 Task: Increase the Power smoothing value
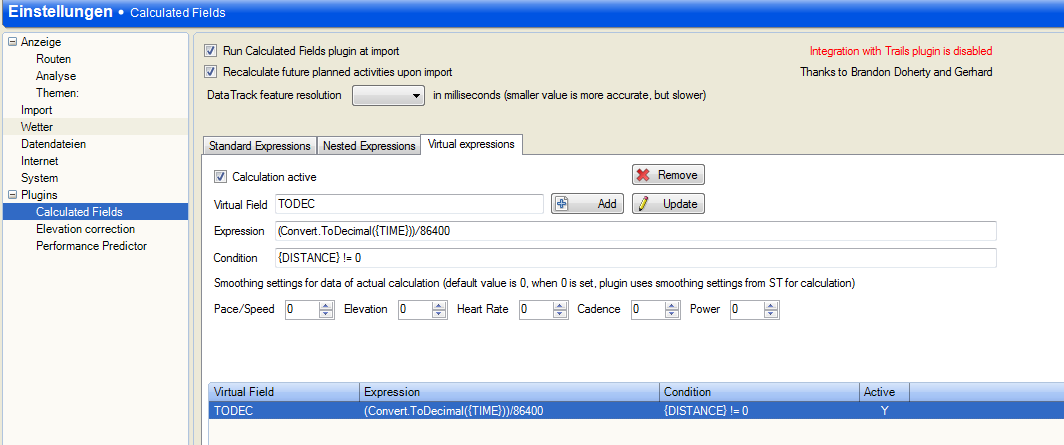[770, 305]
